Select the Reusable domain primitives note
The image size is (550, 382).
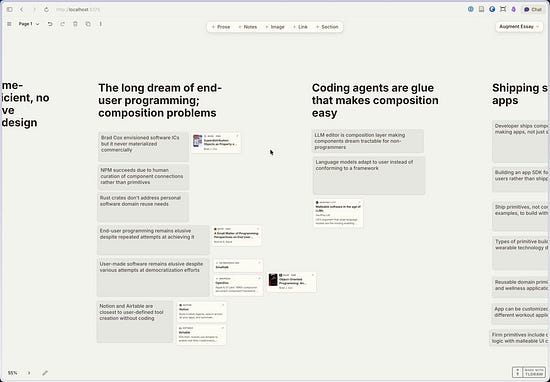point(521,287)
